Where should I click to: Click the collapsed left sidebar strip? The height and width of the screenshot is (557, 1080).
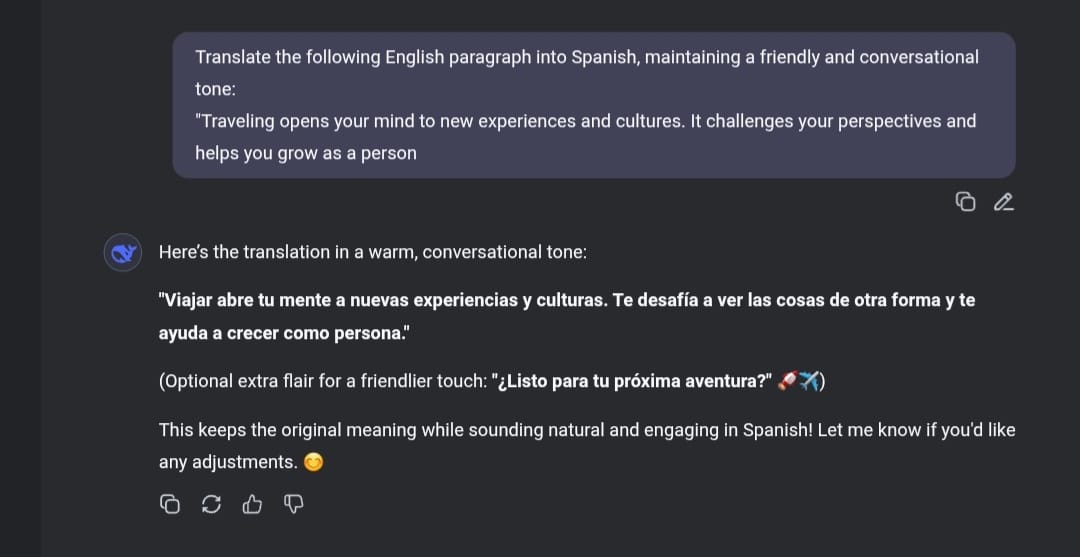(x=20, y=278)
